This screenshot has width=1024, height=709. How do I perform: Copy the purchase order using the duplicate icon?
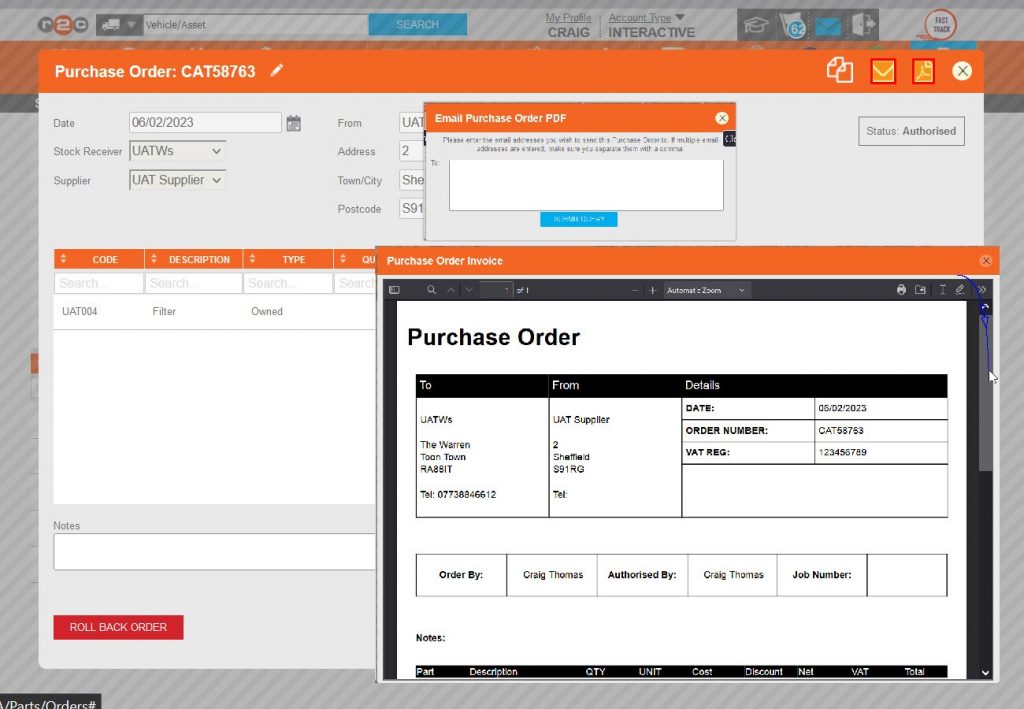[x=840, y=70]
